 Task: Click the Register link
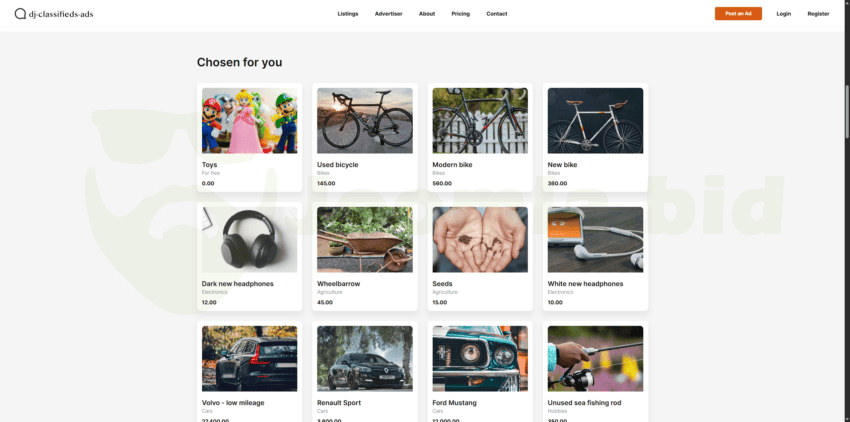[818, 14]
